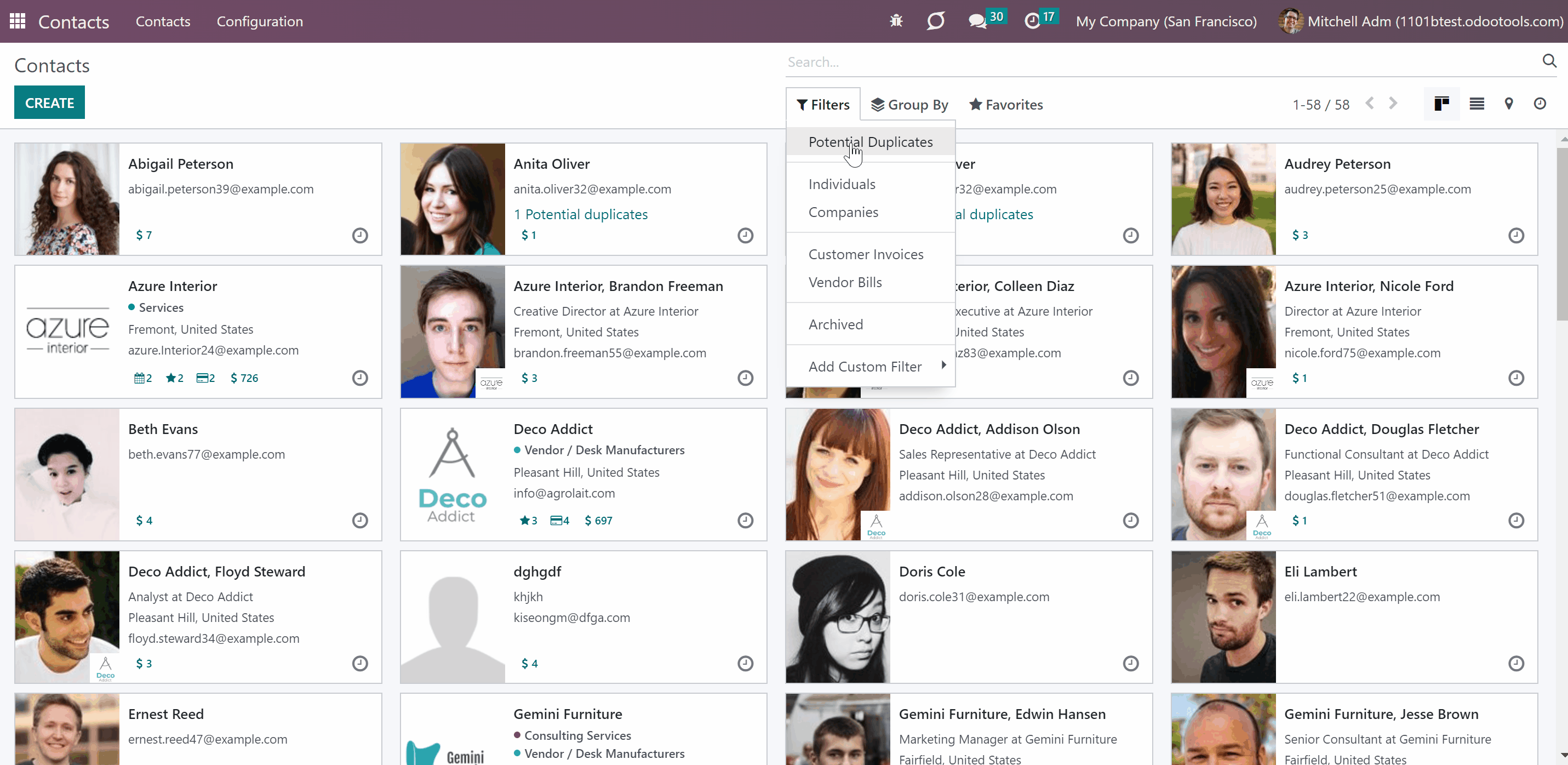This screenshot has width=1568, height=765.
Task: Open Mitchell Admin user menu
Action: [1421, 21]
